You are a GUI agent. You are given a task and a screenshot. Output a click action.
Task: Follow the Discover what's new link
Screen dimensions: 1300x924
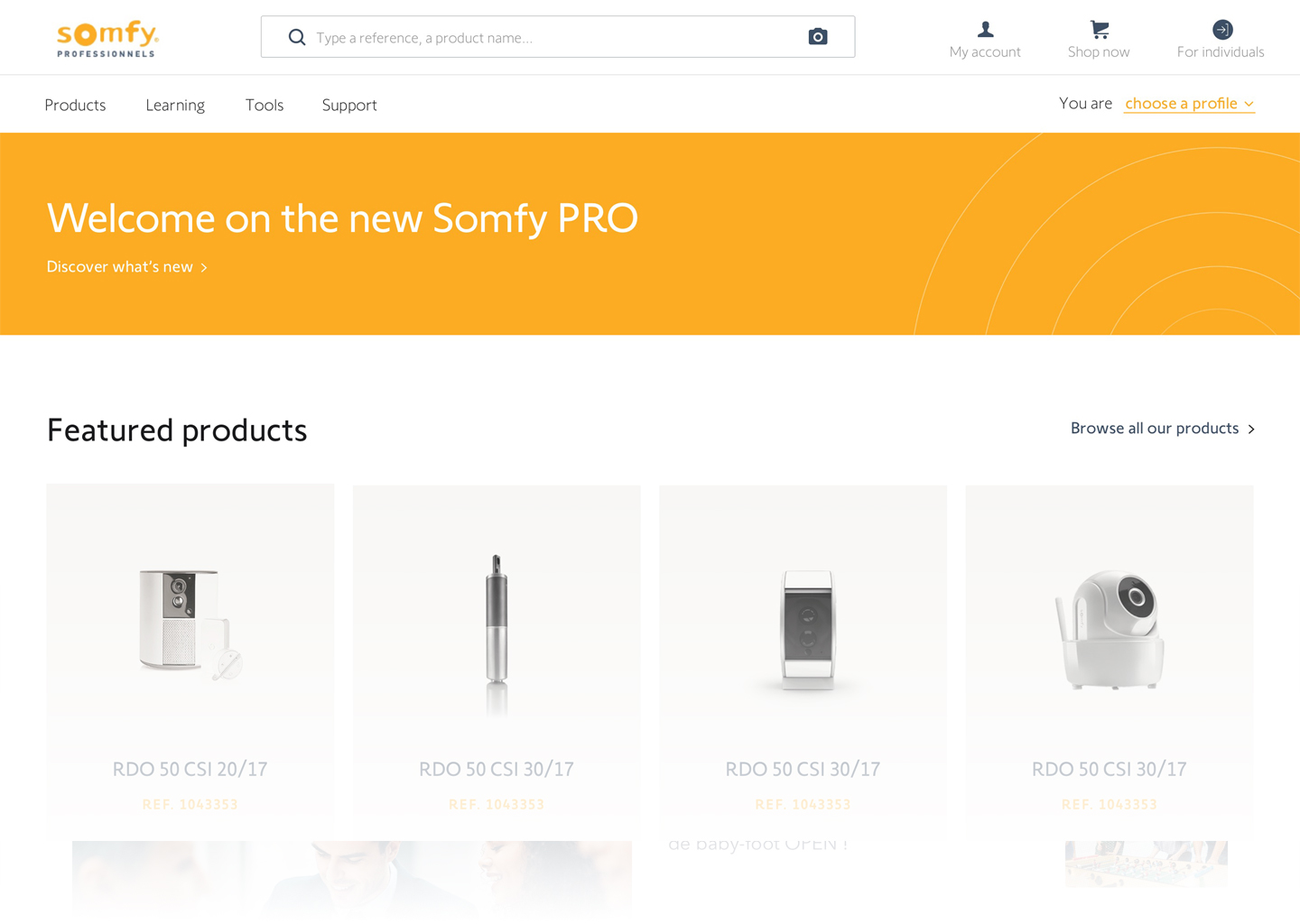tap(120, 267)
